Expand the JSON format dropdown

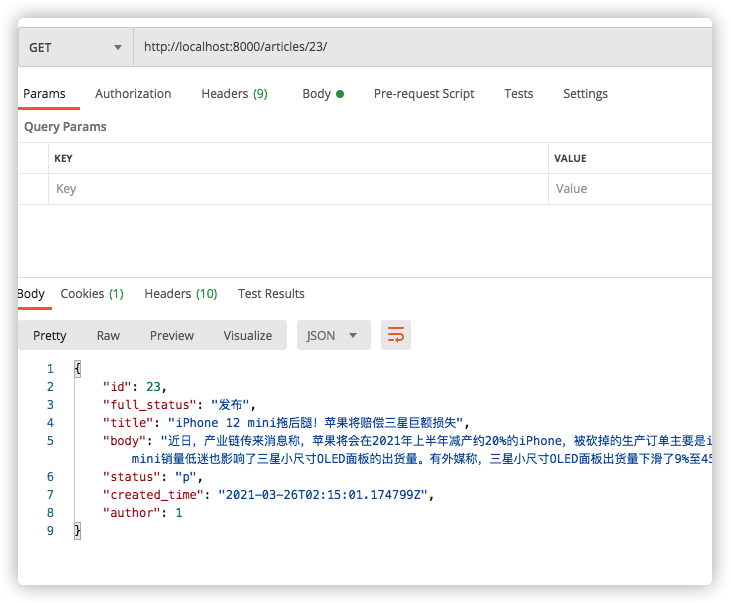tap(334, 336)
